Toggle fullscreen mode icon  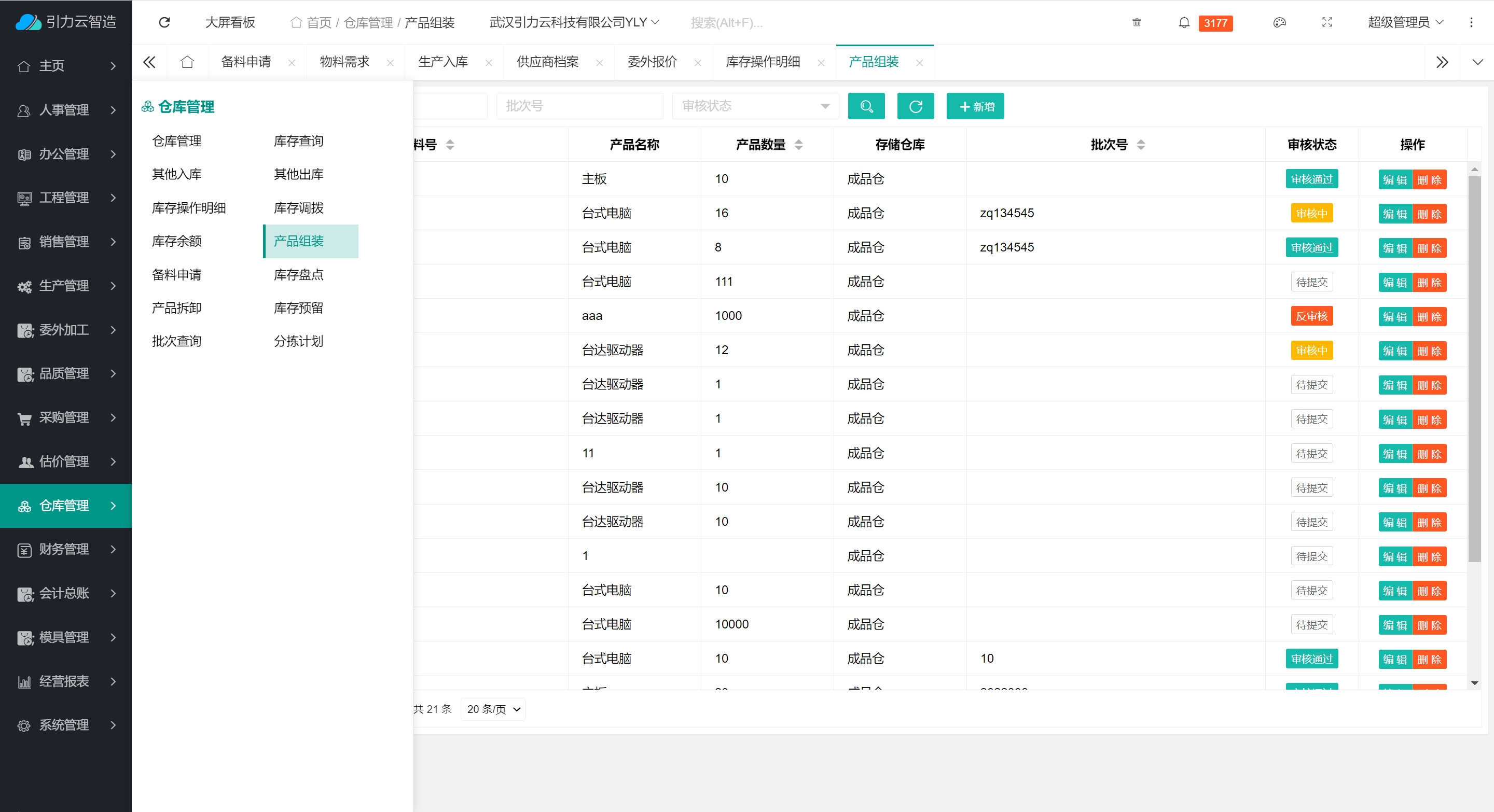point(1326,23)
